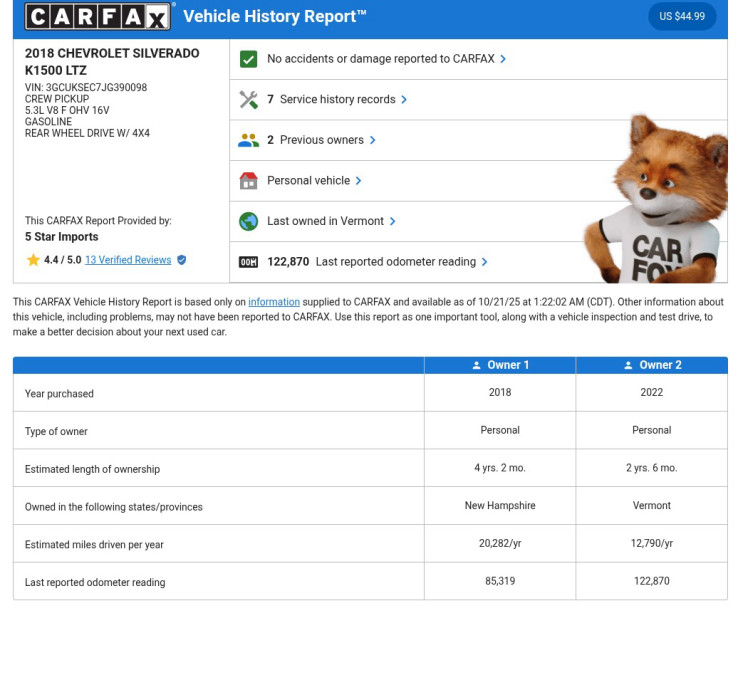The width and height of the screenshot is (743, 680).
Task: Open the 13 Verified Reviews link
Action: pyautogui.click(x=128, y=260)
